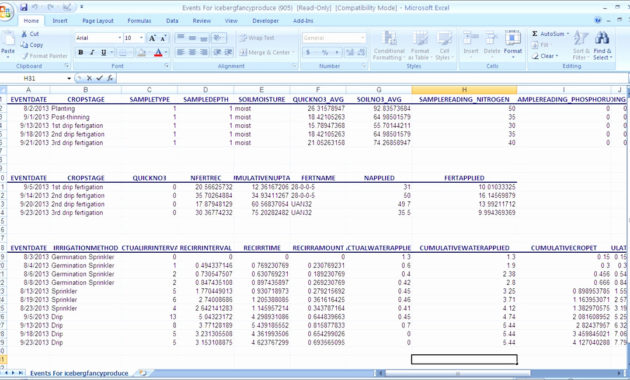Click Merge & Center
Viewport: 630px width, 380px height.
[266, 52]
